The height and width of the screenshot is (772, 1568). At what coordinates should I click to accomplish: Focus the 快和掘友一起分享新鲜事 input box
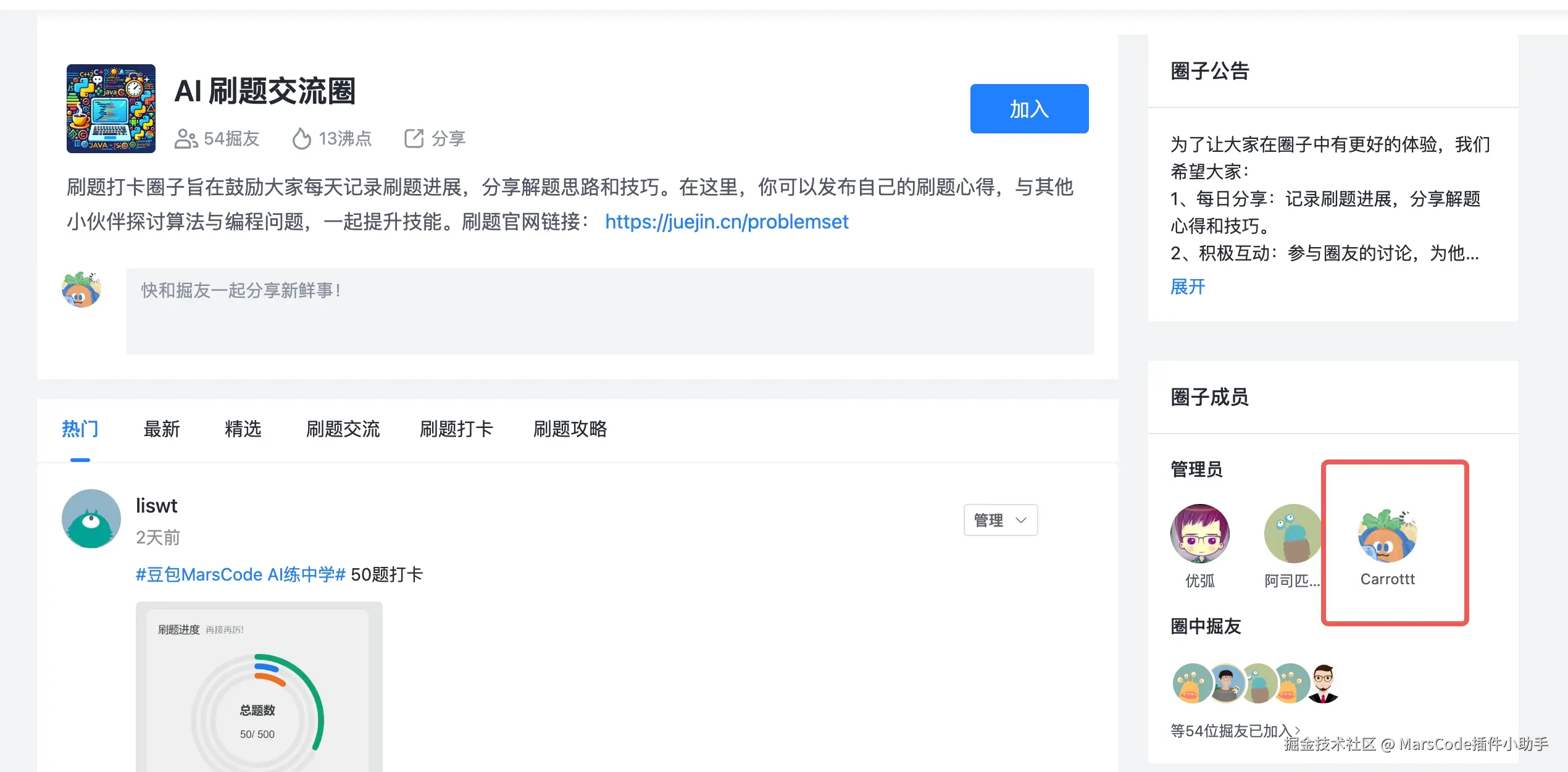609,311
